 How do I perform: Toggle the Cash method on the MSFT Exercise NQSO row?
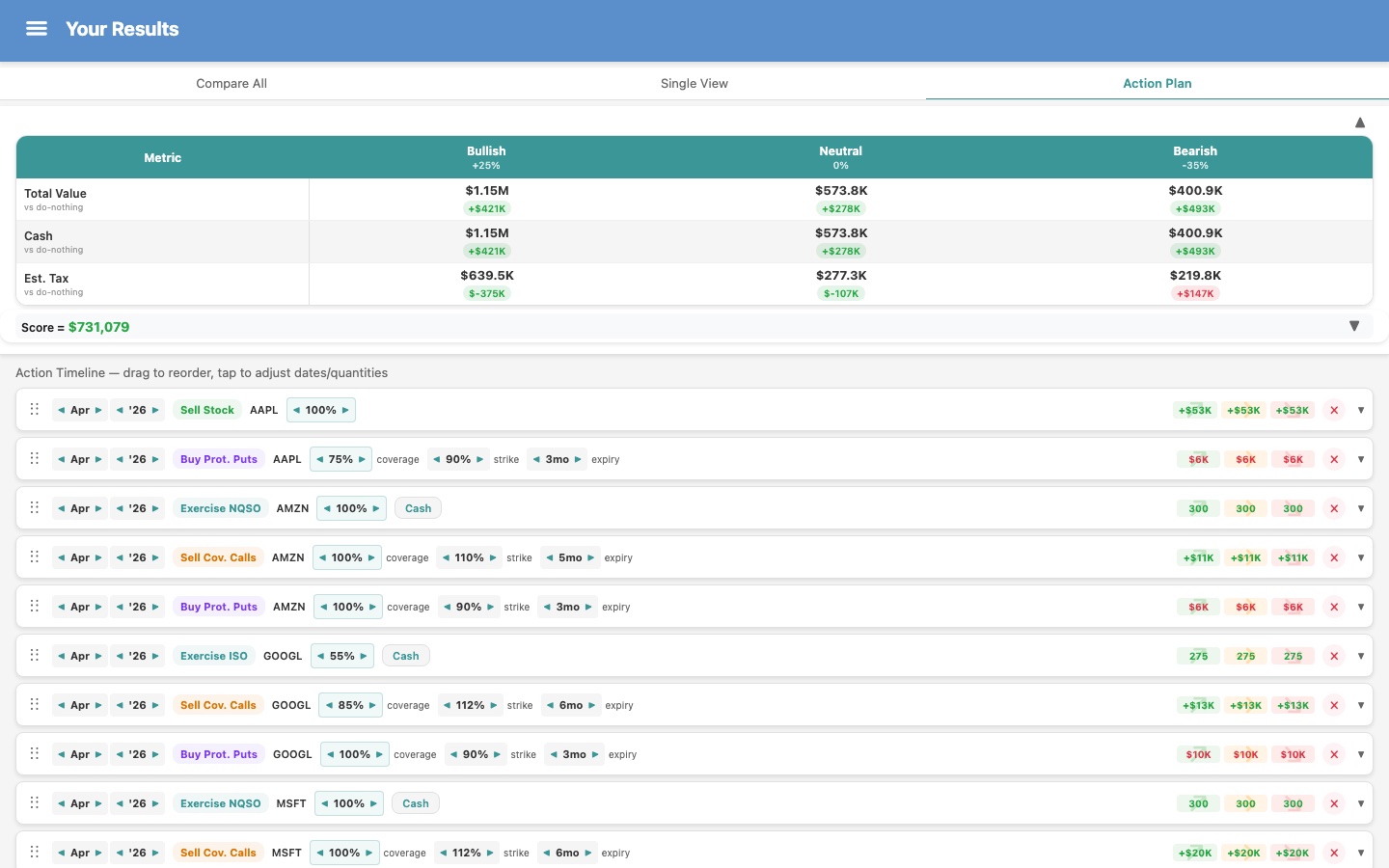click(416, 803)
